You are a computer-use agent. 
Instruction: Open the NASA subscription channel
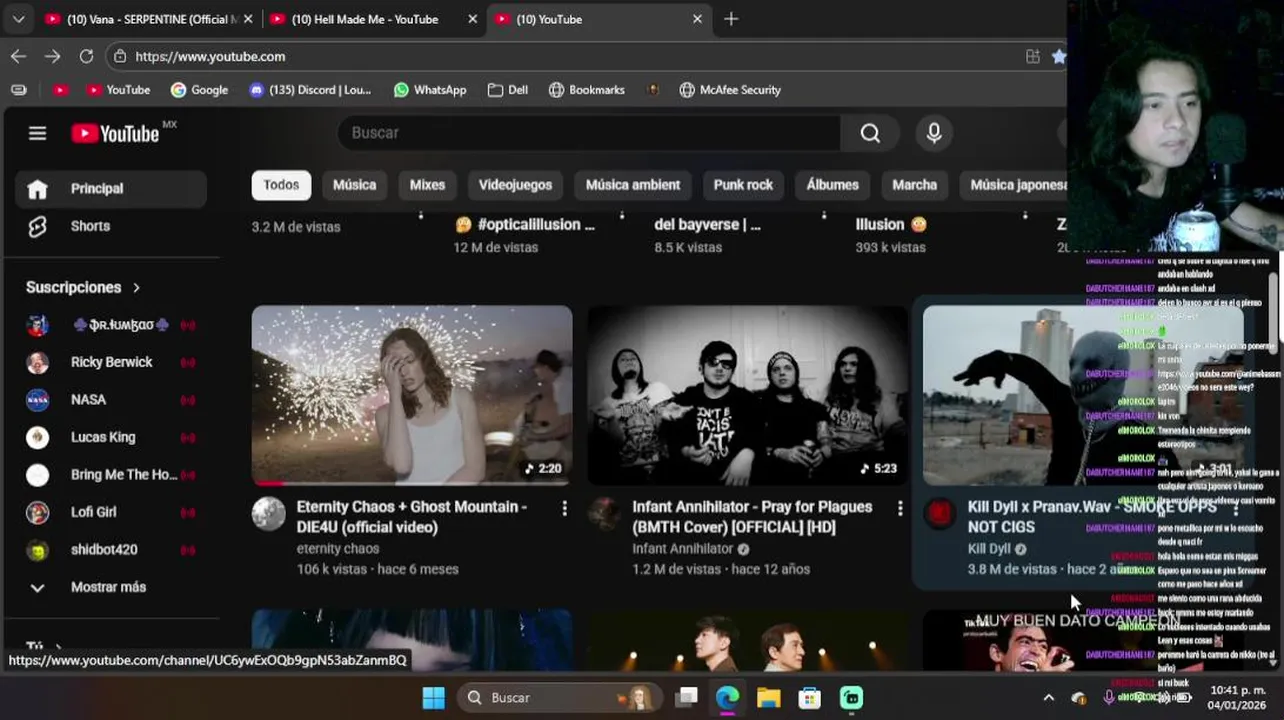tap(111, 400)
